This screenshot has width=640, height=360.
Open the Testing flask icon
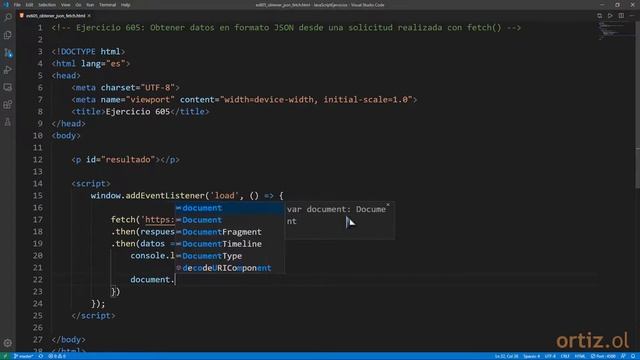tap(8, 122)
